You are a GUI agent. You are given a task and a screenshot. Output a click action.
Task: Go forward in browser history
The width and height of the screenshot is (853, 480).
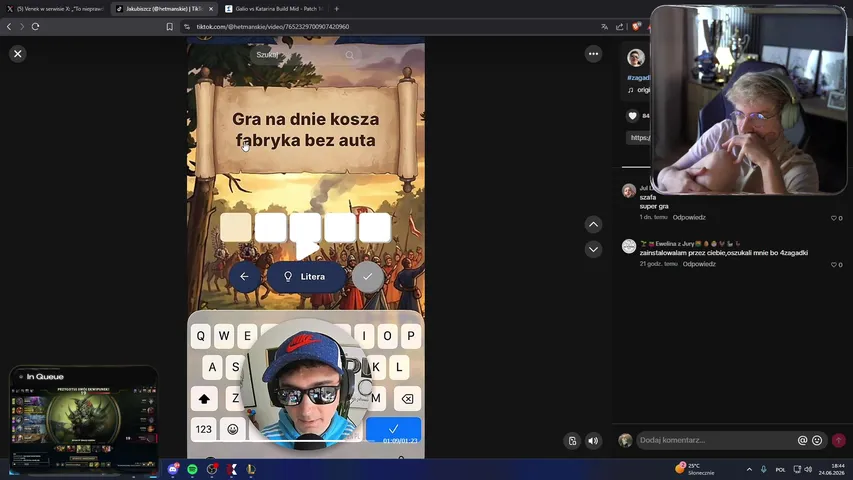(x=22, y=27)
